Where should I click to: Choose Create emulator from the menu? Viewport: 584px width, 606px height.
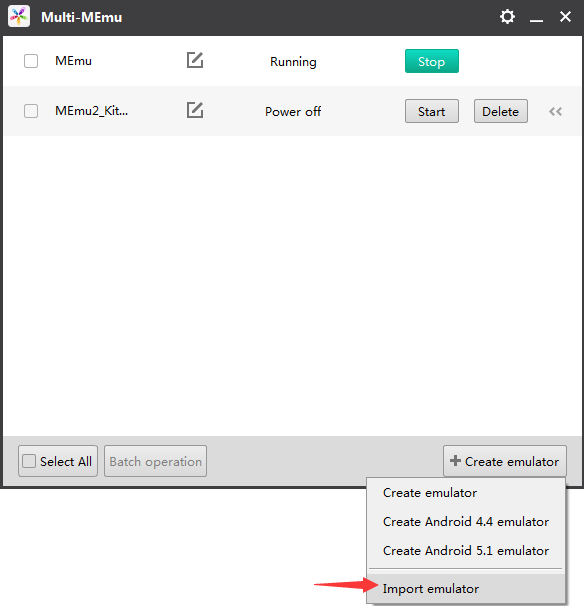(x=466, y=493)
